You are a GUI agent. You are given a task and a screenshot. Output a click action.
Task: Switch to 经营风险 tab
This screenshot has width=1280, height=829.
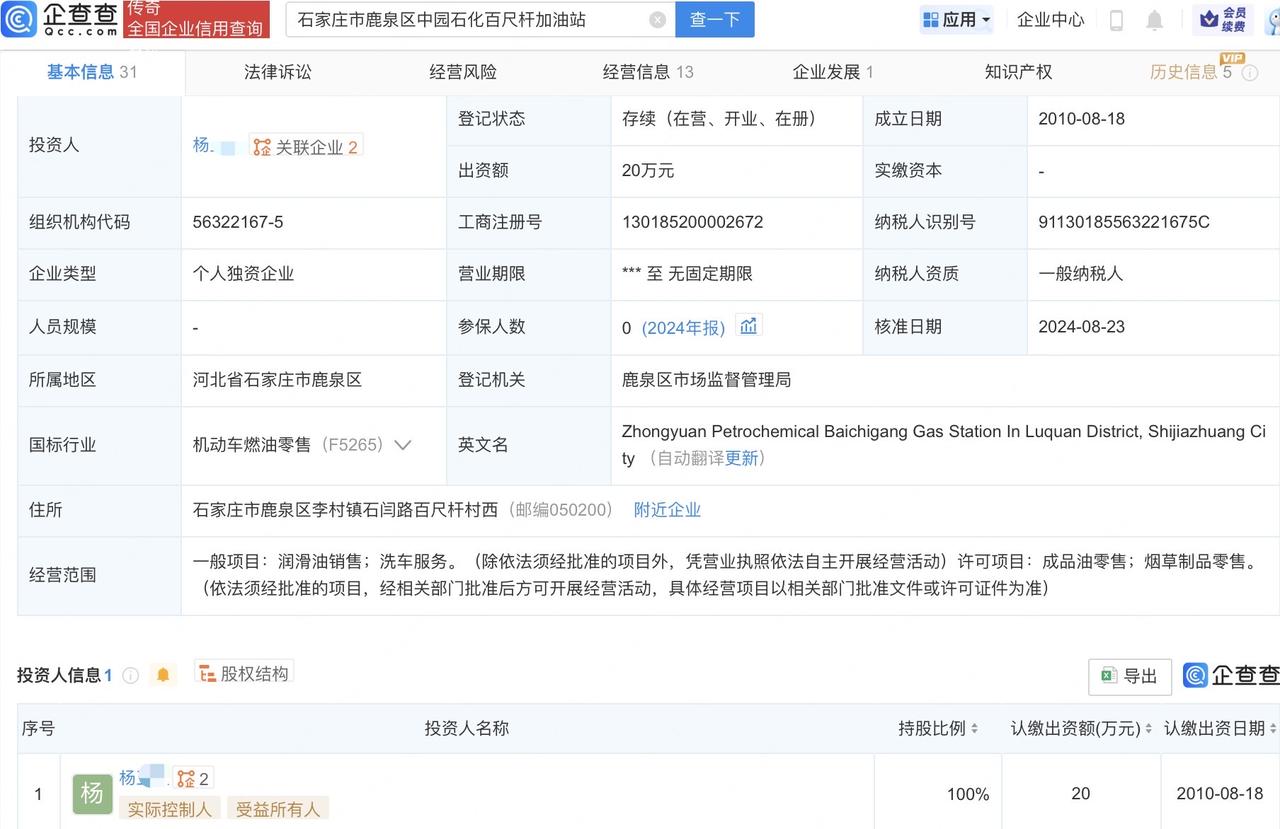(463, 72)
